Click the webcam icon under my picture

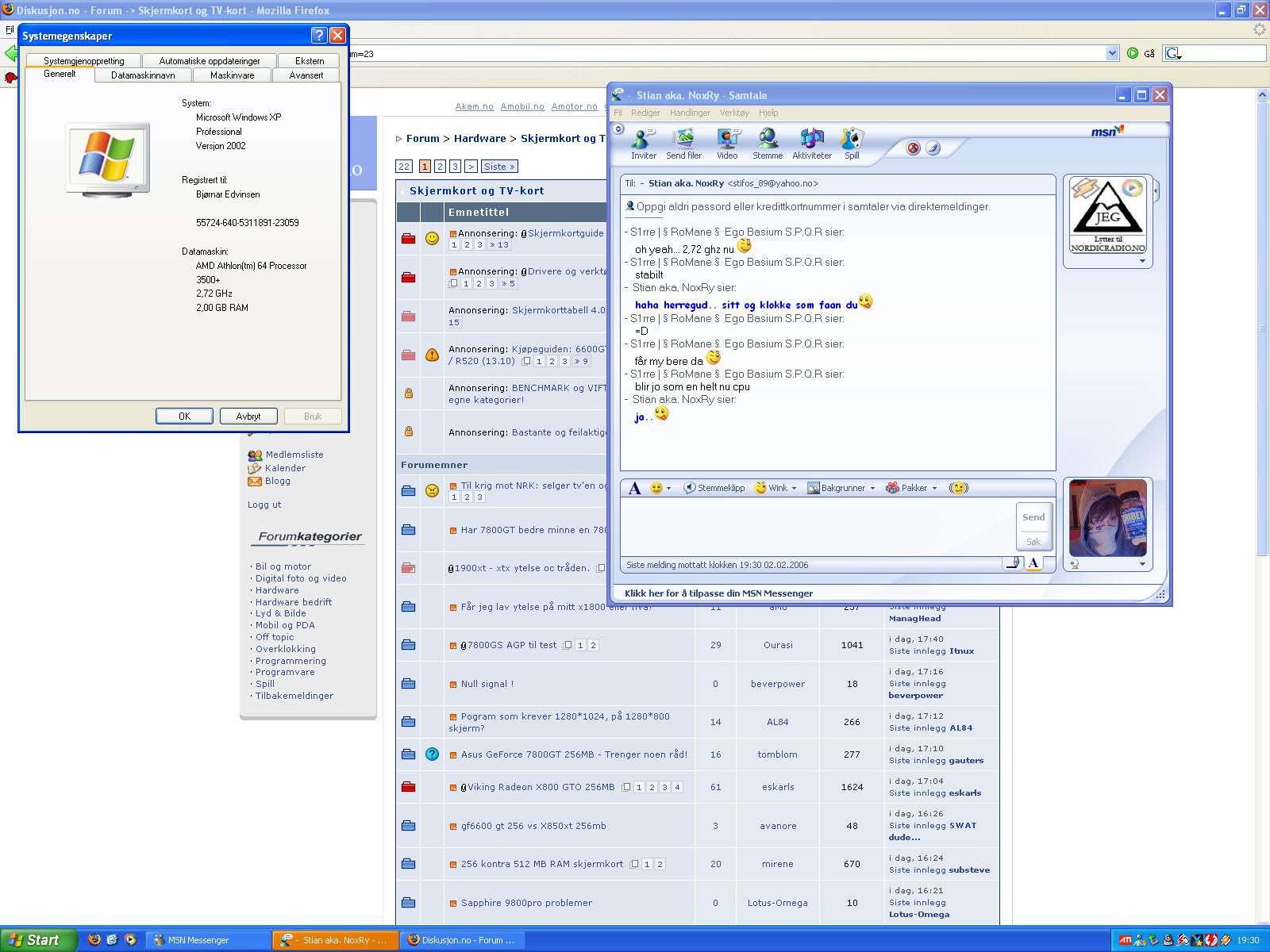pos(1074,564)
